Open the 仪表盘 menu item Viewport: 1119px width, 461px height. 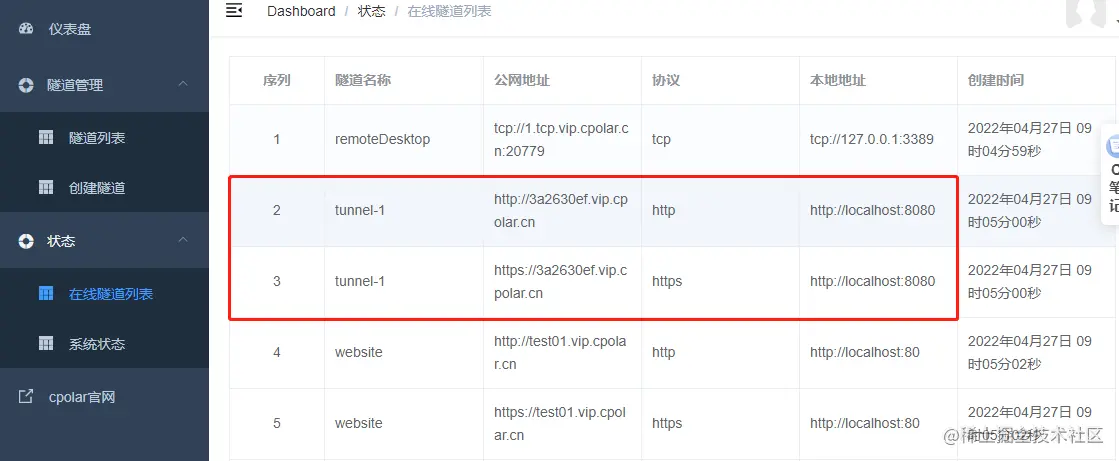point(104,29)
